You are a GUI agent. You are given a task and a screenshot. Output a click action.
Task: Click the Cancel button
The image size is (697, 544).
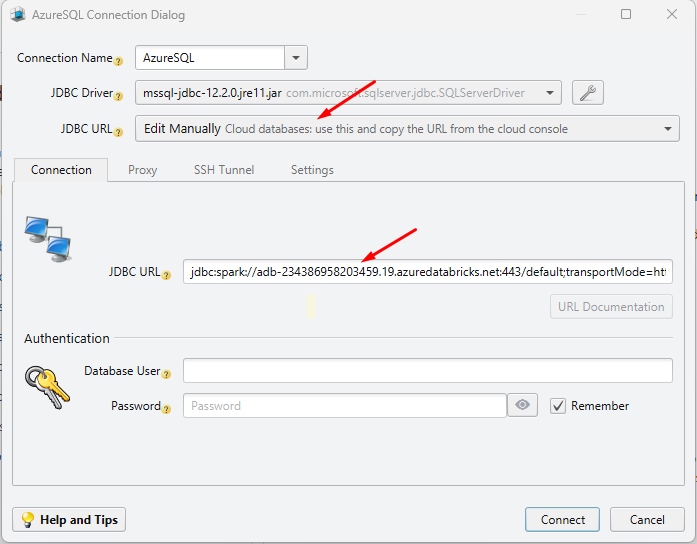(647, 520)
